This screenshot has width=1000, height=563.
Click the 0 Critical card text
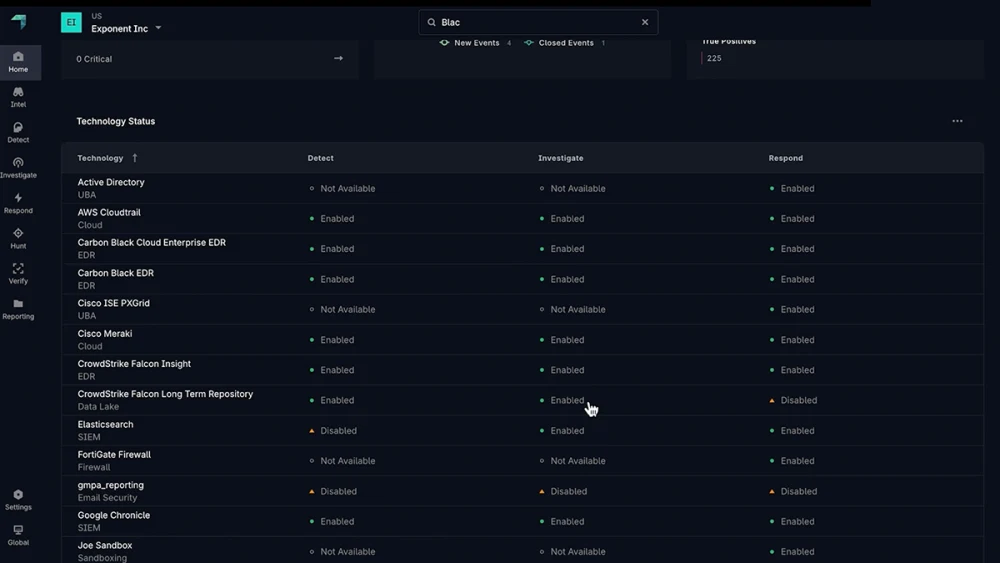(x=94, y=59)
